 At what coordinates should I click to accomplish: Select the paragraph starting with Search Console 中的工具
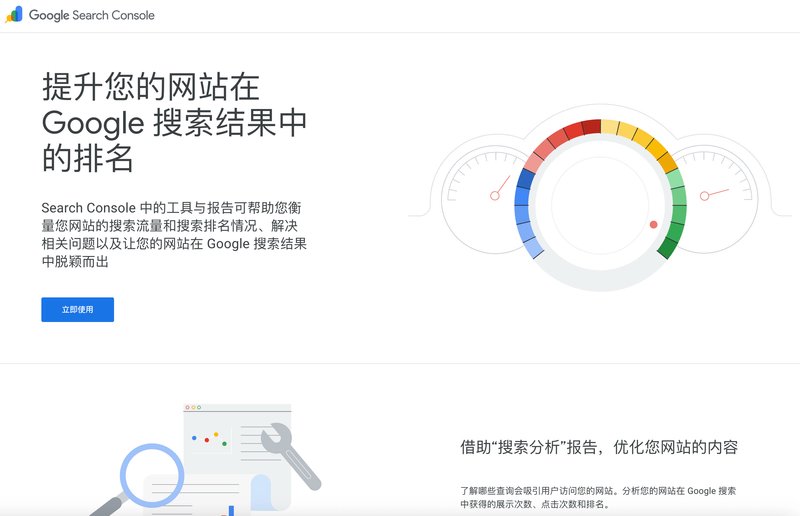click(x=174, y=234)
